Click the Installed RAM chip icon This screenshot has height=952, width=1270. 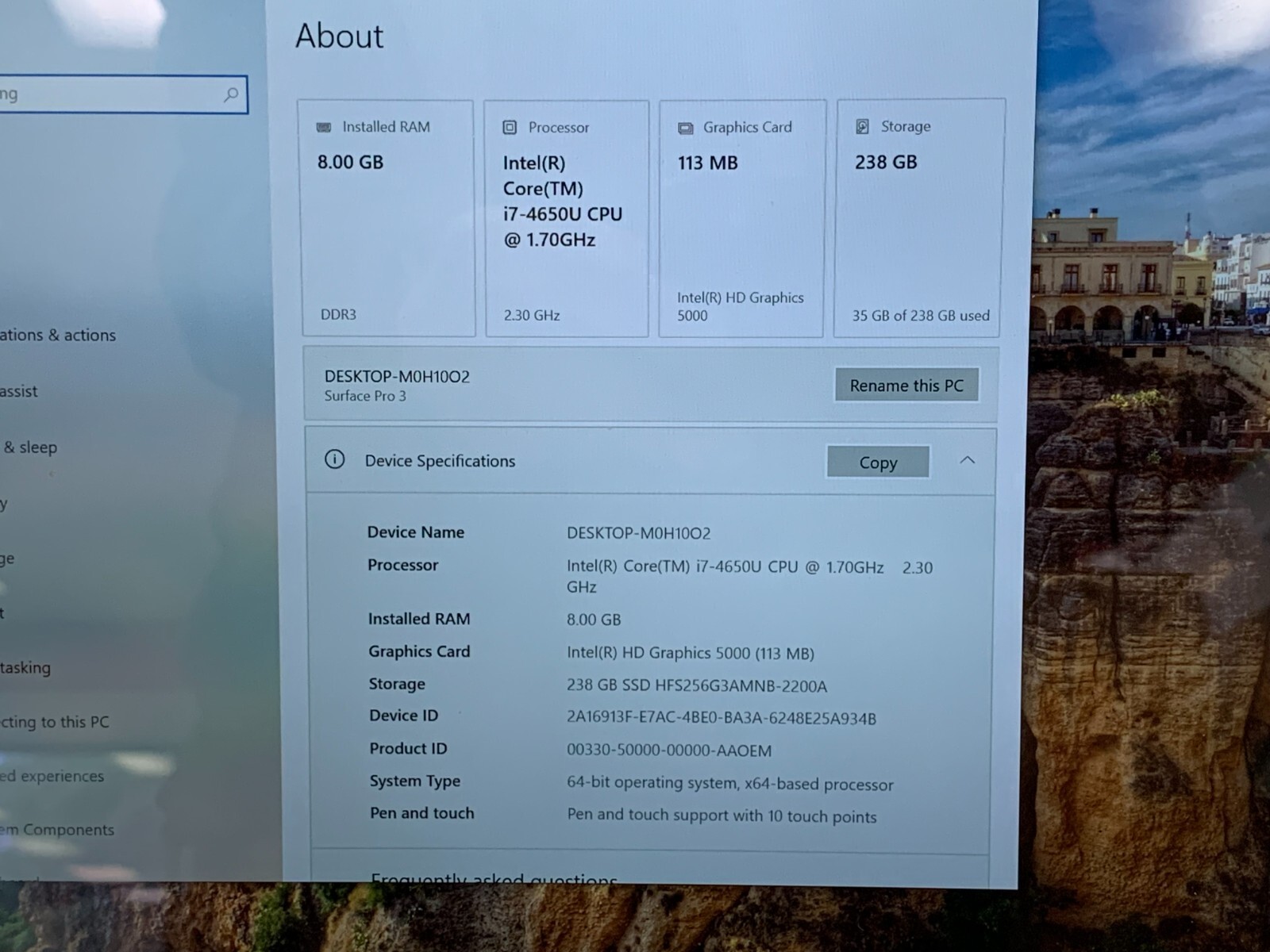(324, 127)
